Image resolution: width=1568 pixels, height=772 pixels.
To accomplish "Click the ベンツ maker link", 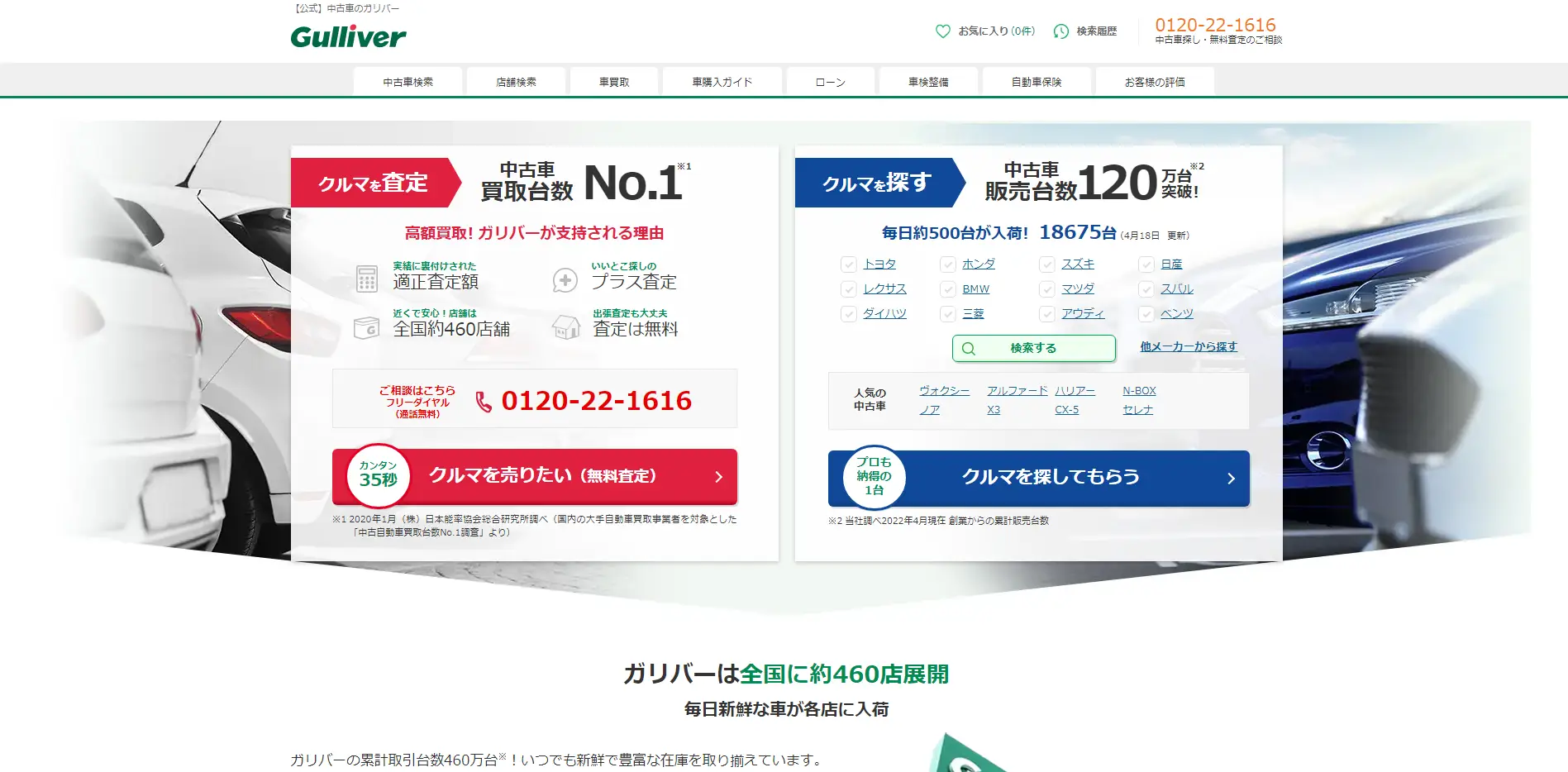I will (x=1176, y=314).
